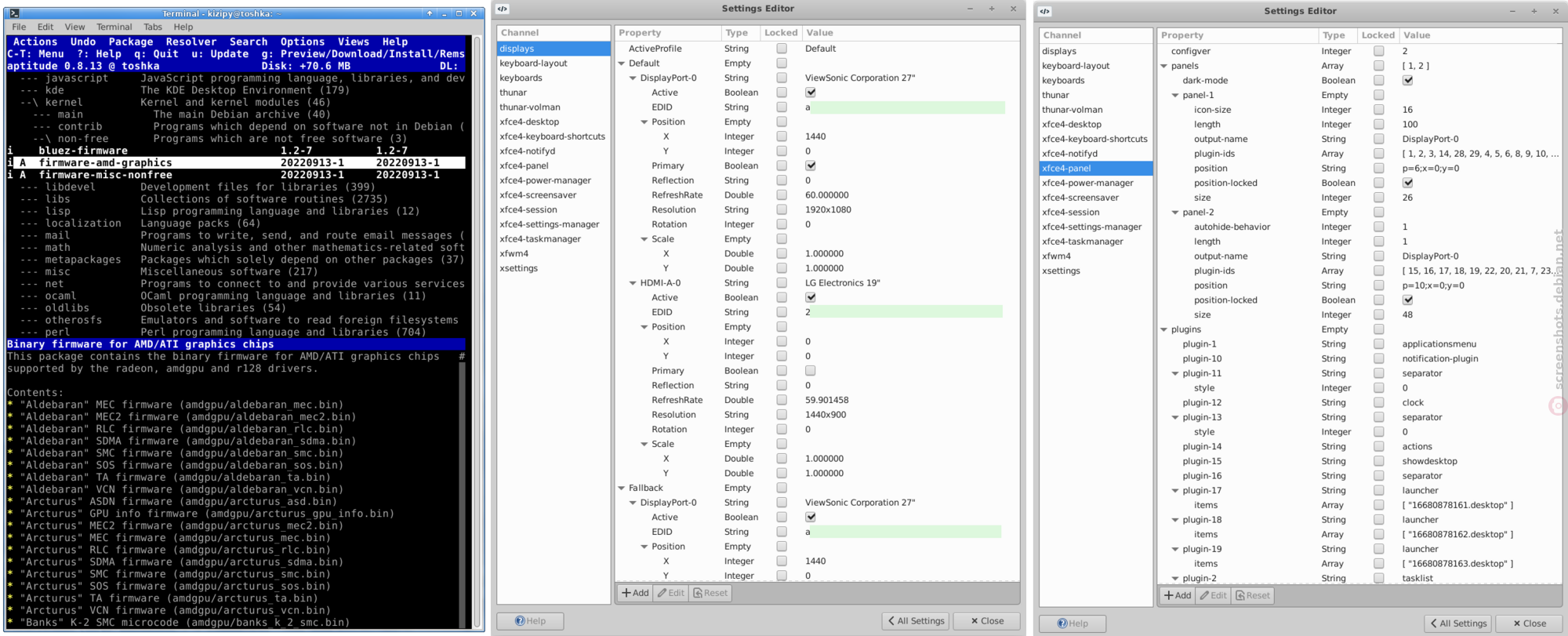This screenshot has height=636, width=1568.
Task: Click the Terminal window icon in its title bar
Action: pos(14,13)
